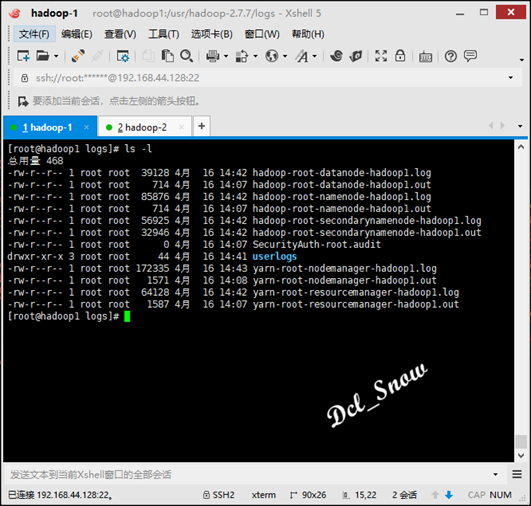
Task: Click the compose bar hamburger menu icon
Action: 517,474
